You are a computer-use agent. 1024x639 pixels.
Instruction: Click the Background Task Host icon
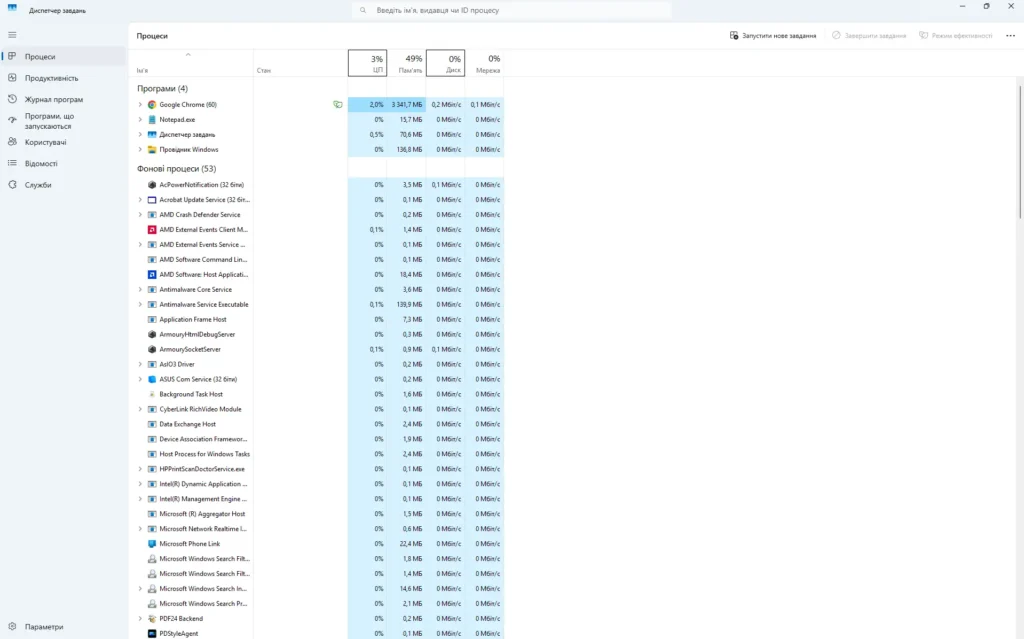(x=152, y=395)
